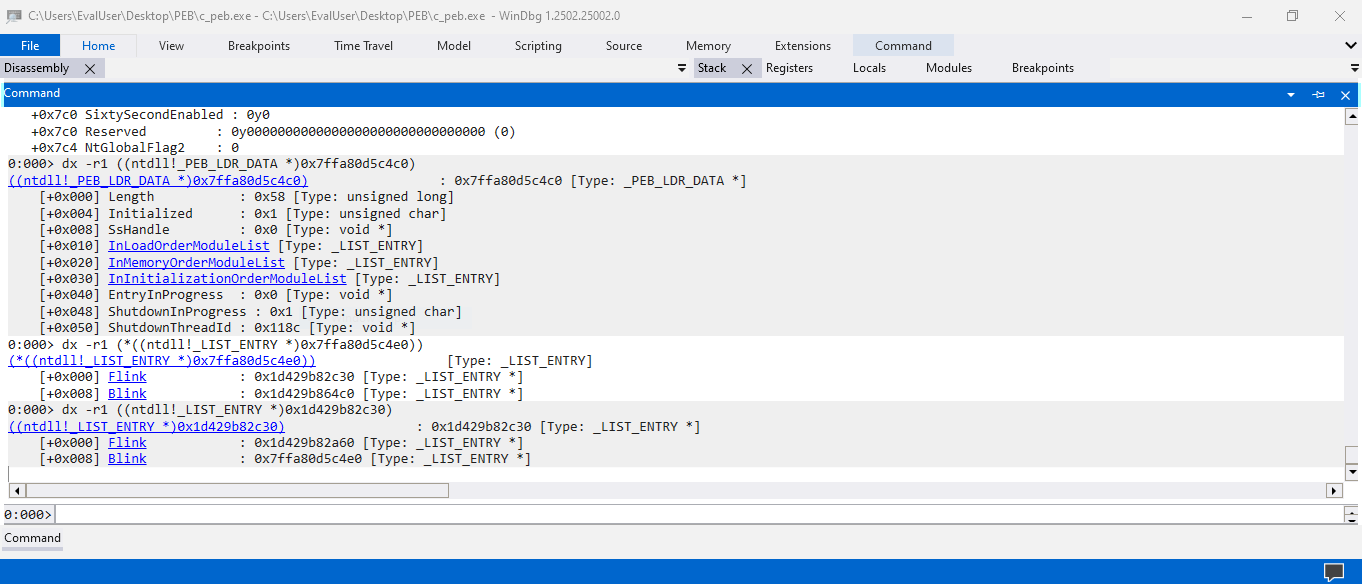Open the File menu
This screenshot has height=584, width=1362.
click(30, 46)
